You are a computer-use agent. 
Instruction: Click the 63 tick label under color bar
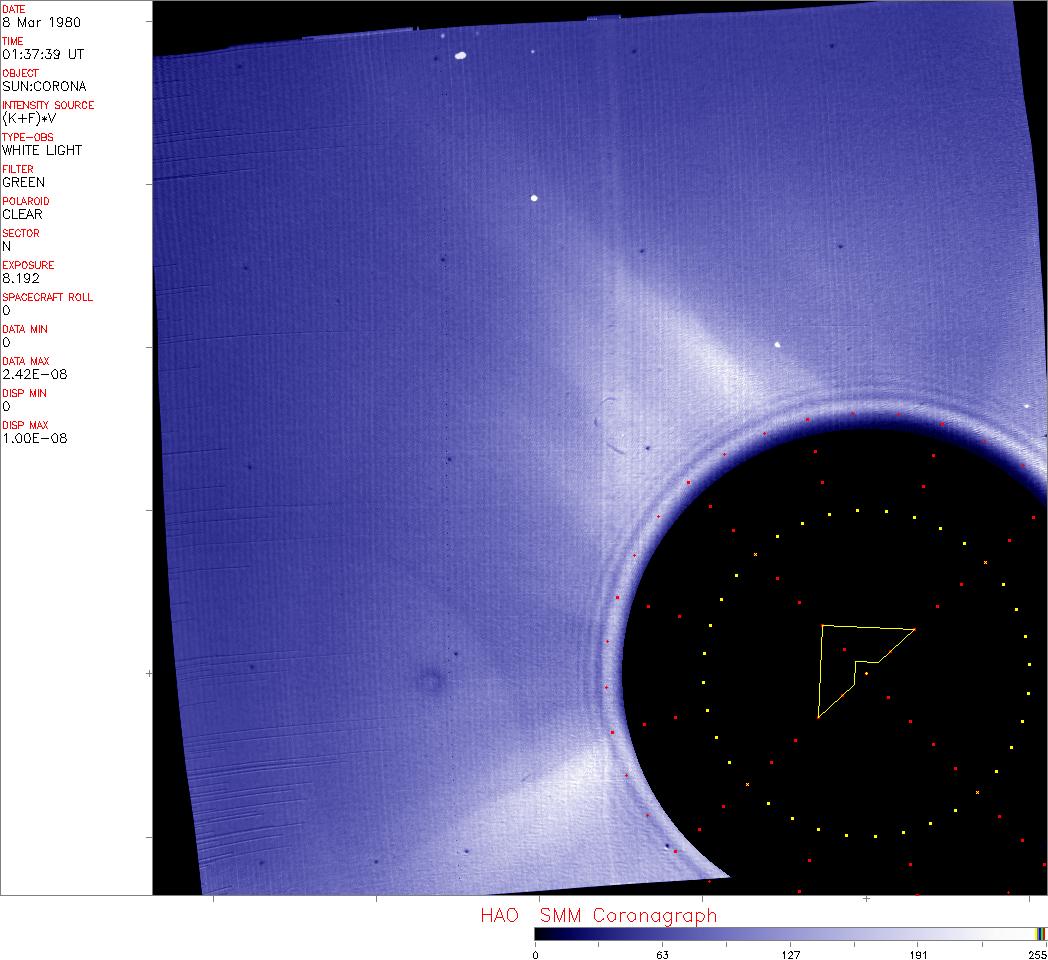click(662, 954)
